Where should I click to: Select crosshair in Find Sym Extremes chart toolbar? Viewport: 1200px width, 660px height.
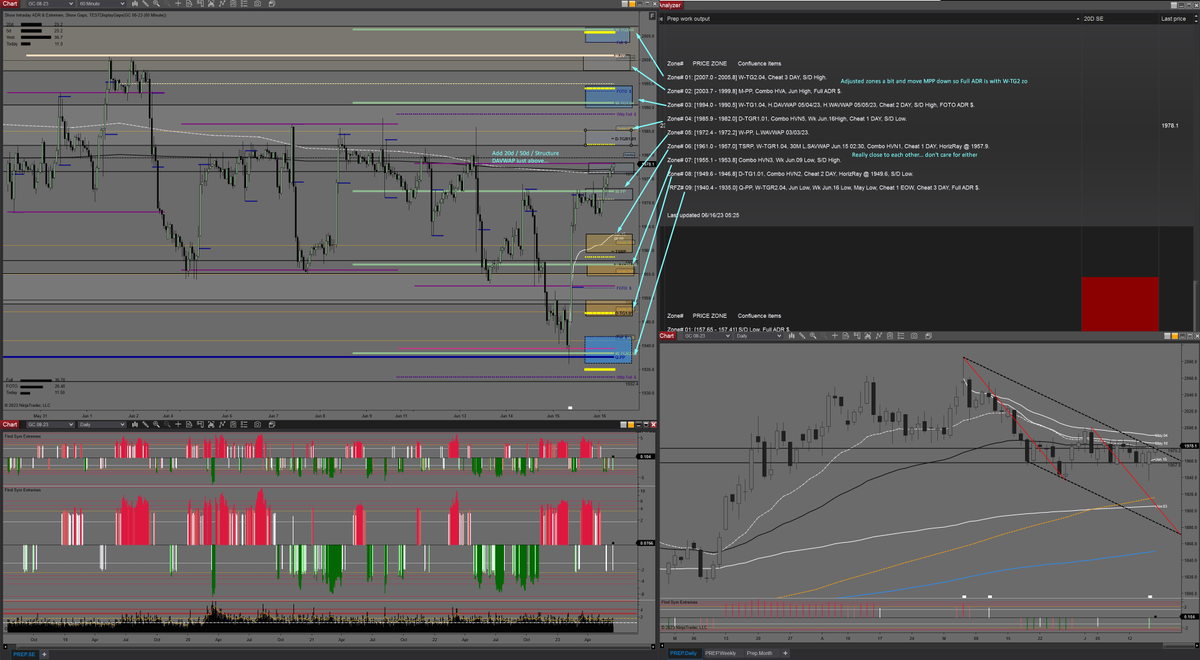click(178, 424)
